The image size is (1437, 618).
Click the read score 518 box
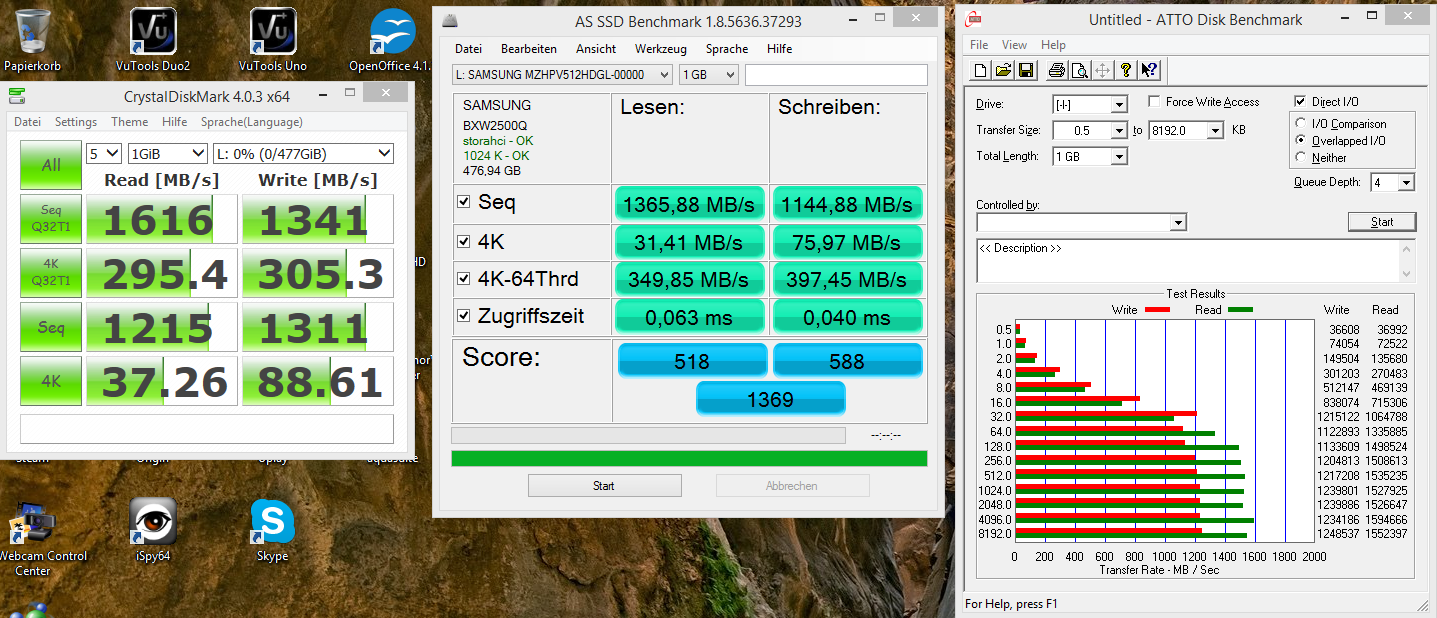coord(692,361)
